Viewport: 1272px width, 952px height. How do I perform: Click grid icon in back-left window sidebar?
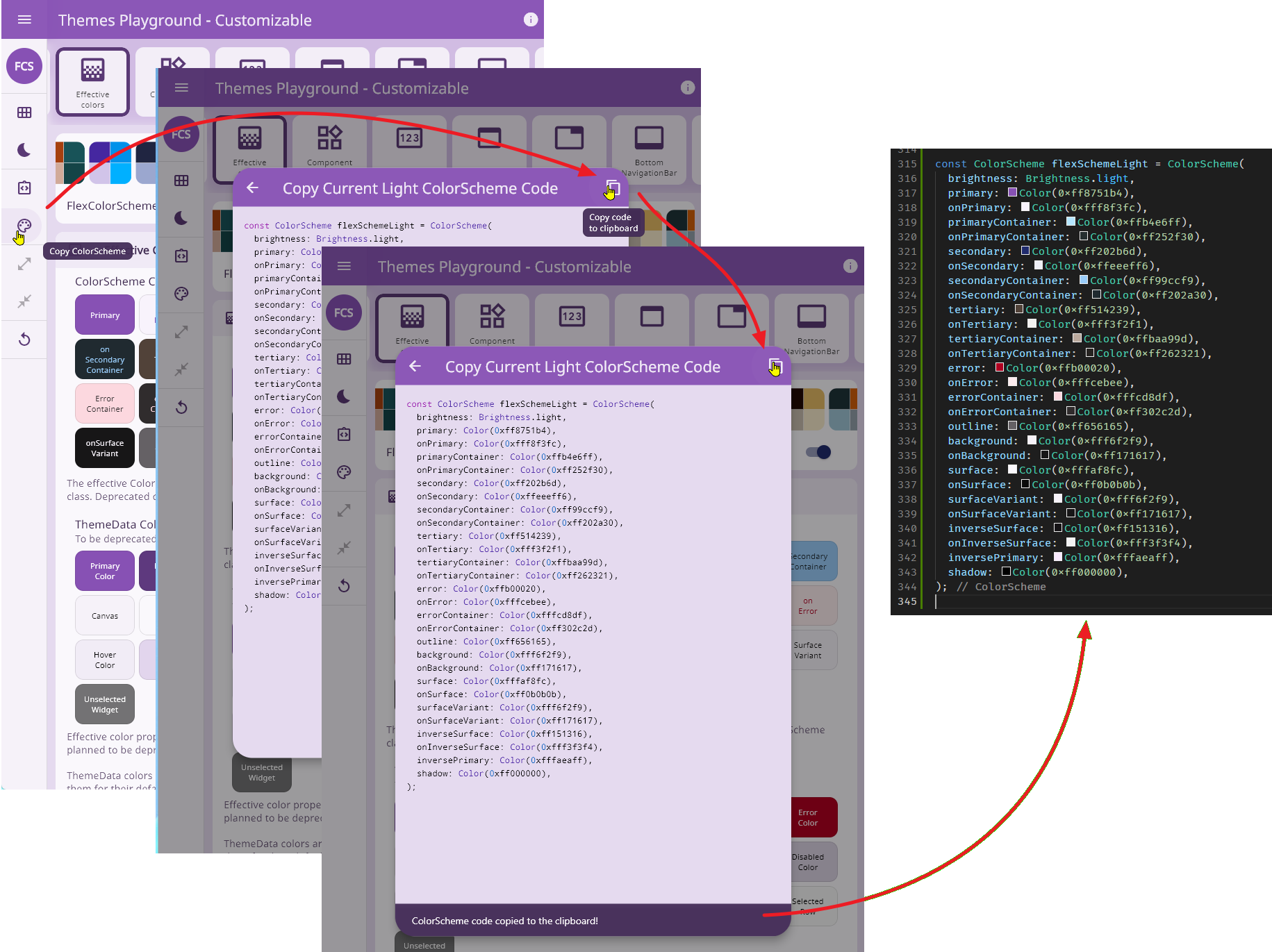click(24, 112)
